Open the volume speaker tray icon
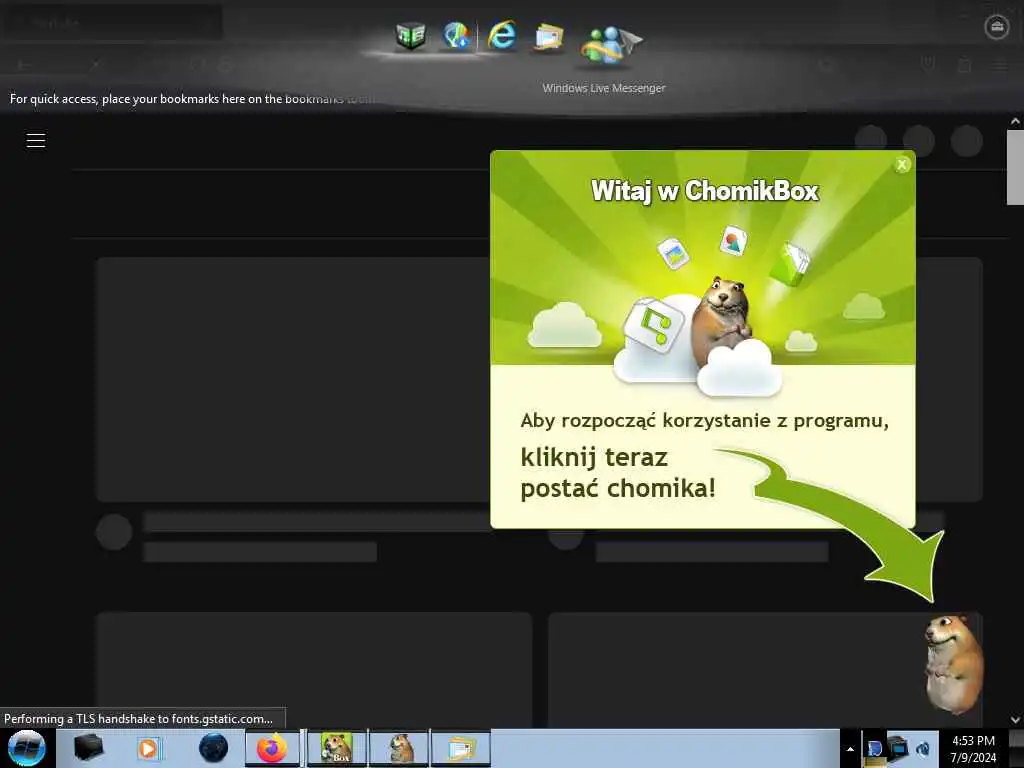 click(x=923, y=749)
